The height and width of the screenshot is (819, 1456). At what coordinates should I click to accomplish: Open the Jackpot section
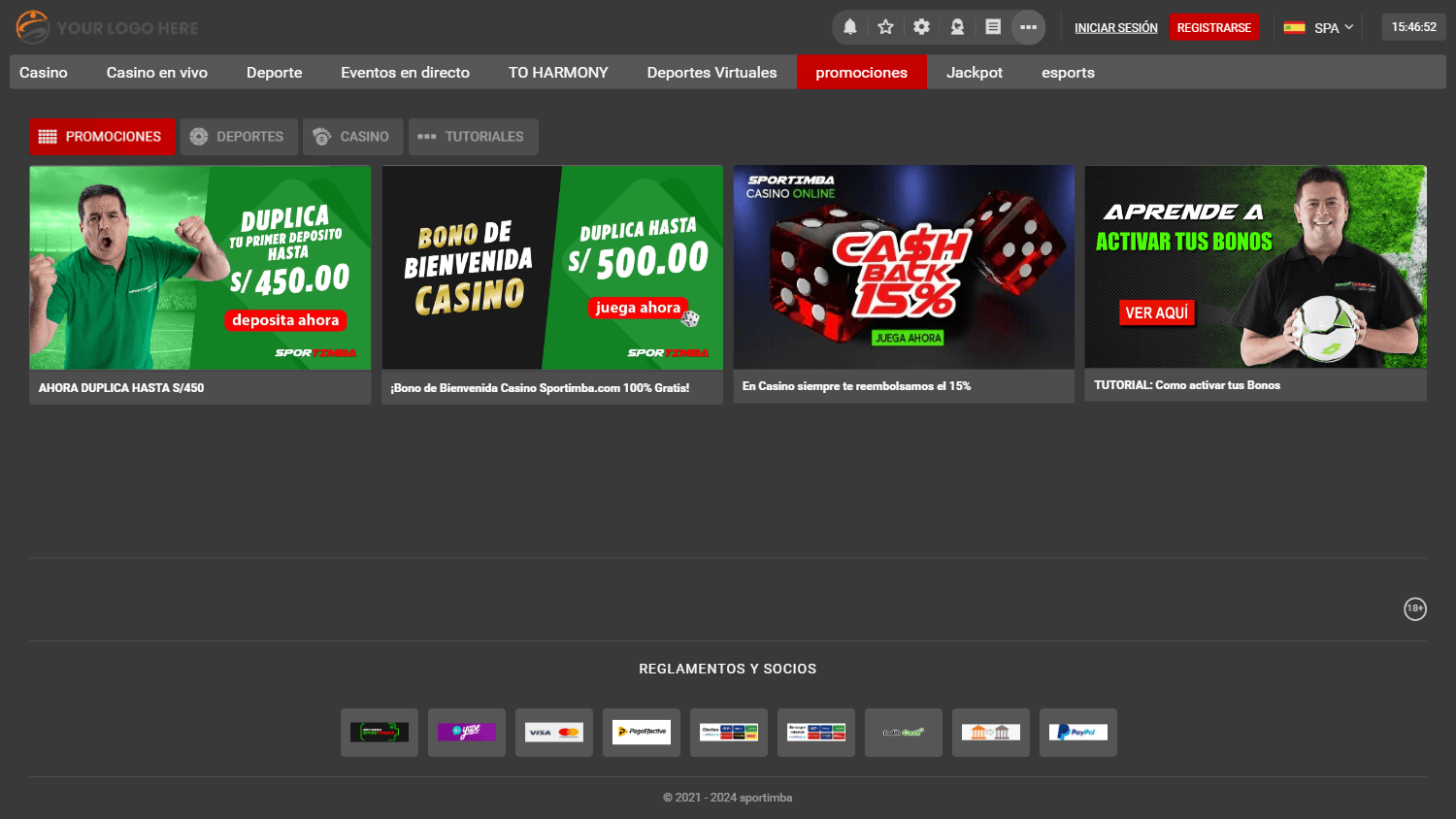975,72
